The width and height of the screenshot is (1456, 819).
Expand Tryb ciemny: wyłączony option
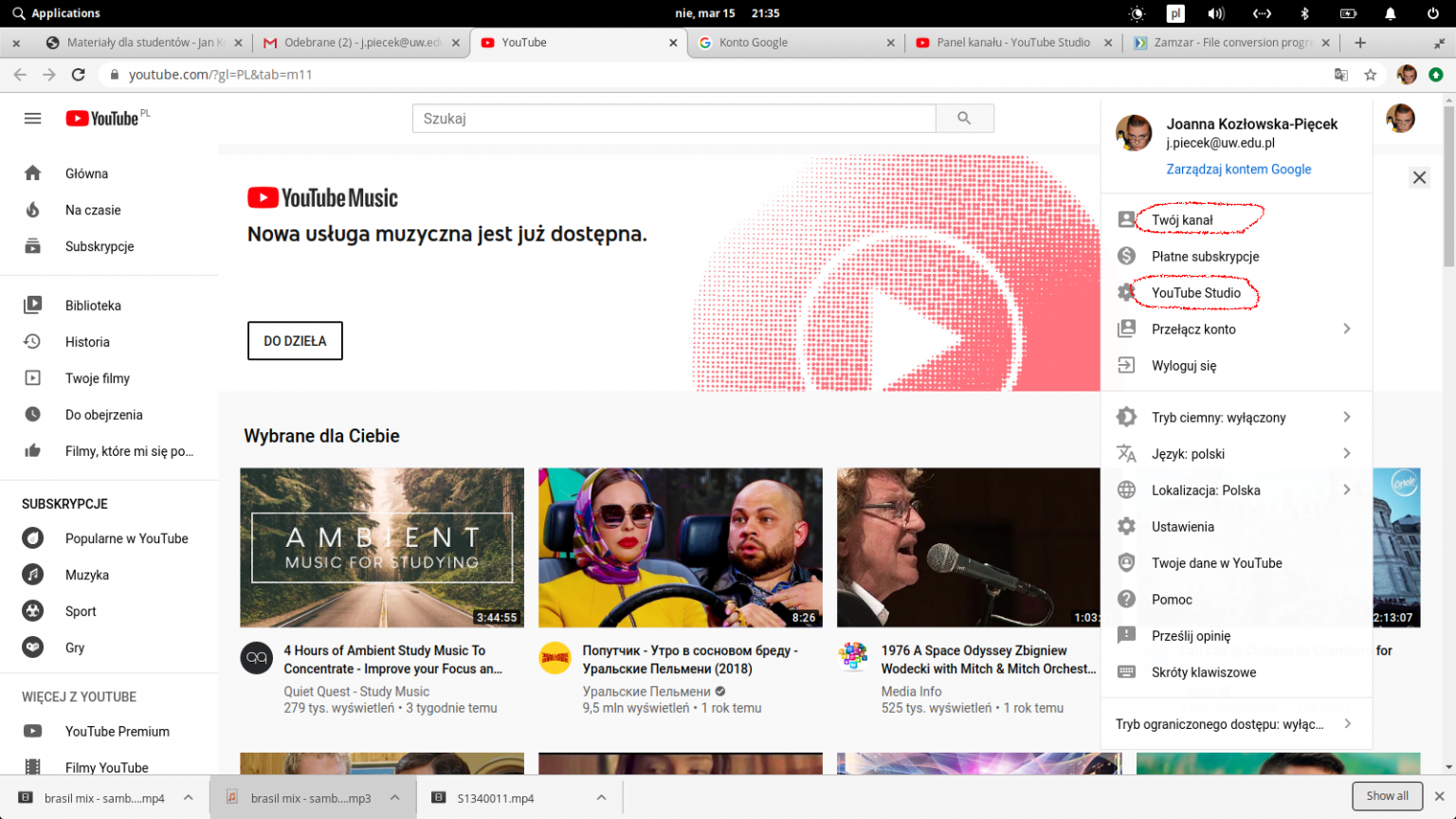pos(1237,417)
